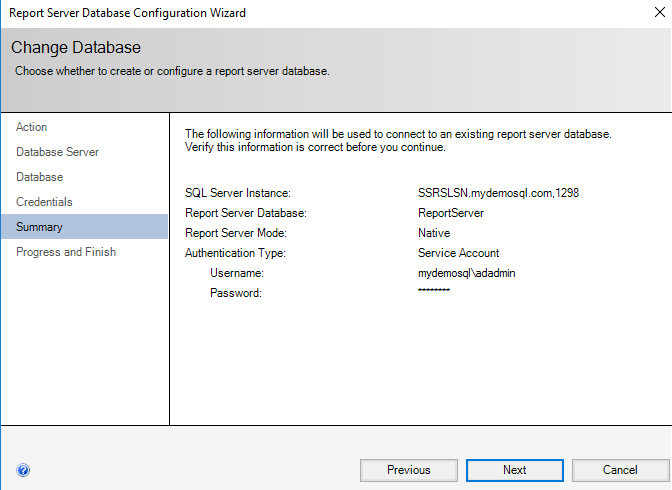Image resolution: width=672 pixels, height=490 pixels.
Task: Click the ReportServer database name value
Action: click(x=451, y=213)
